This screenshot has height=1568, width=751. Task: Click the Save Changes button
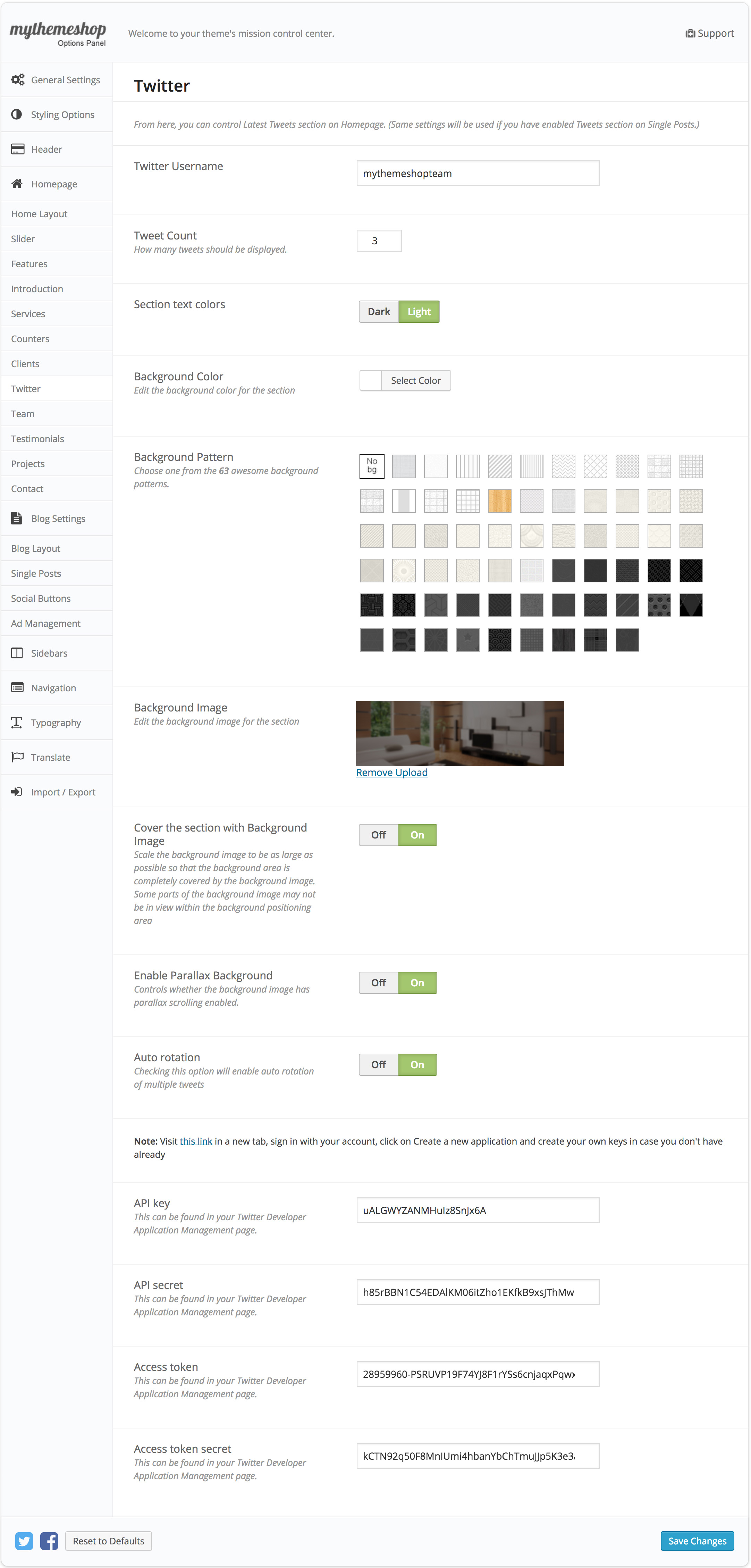coord(697,1541)
